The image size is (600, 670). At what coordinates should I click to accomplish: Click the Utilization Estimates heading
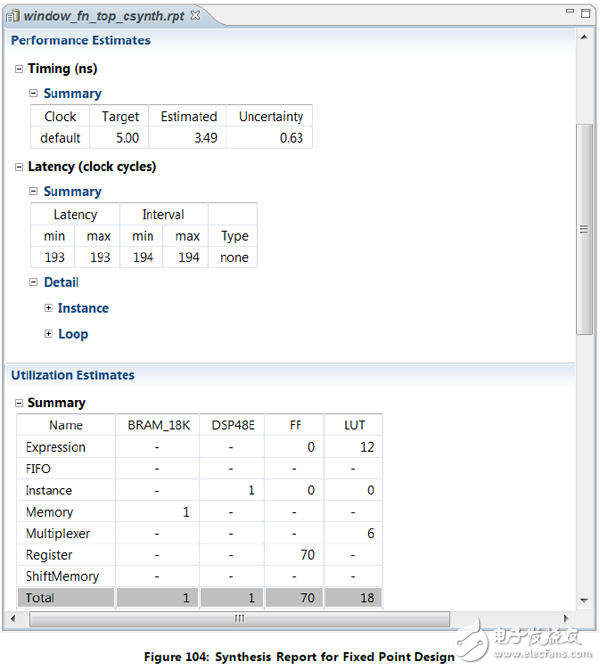coord(73,376)
